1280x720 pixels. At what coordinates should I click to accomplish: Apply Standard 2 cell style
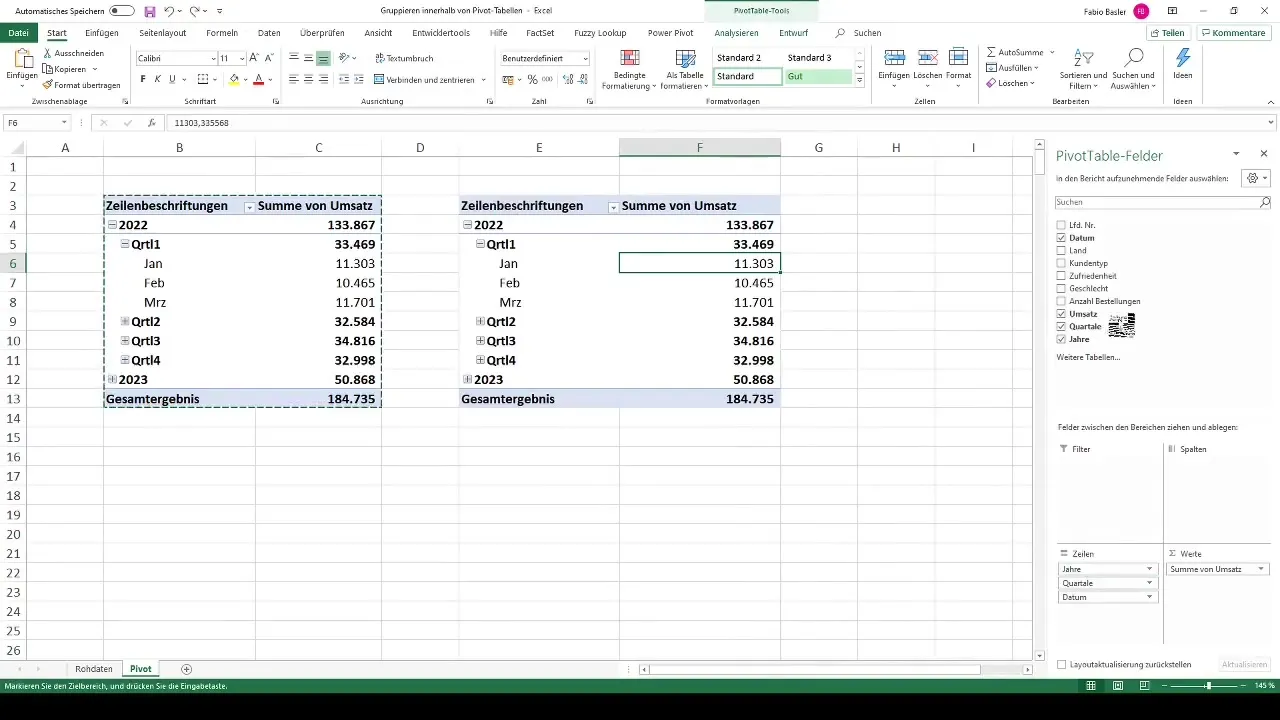click(x=748, y=58)
